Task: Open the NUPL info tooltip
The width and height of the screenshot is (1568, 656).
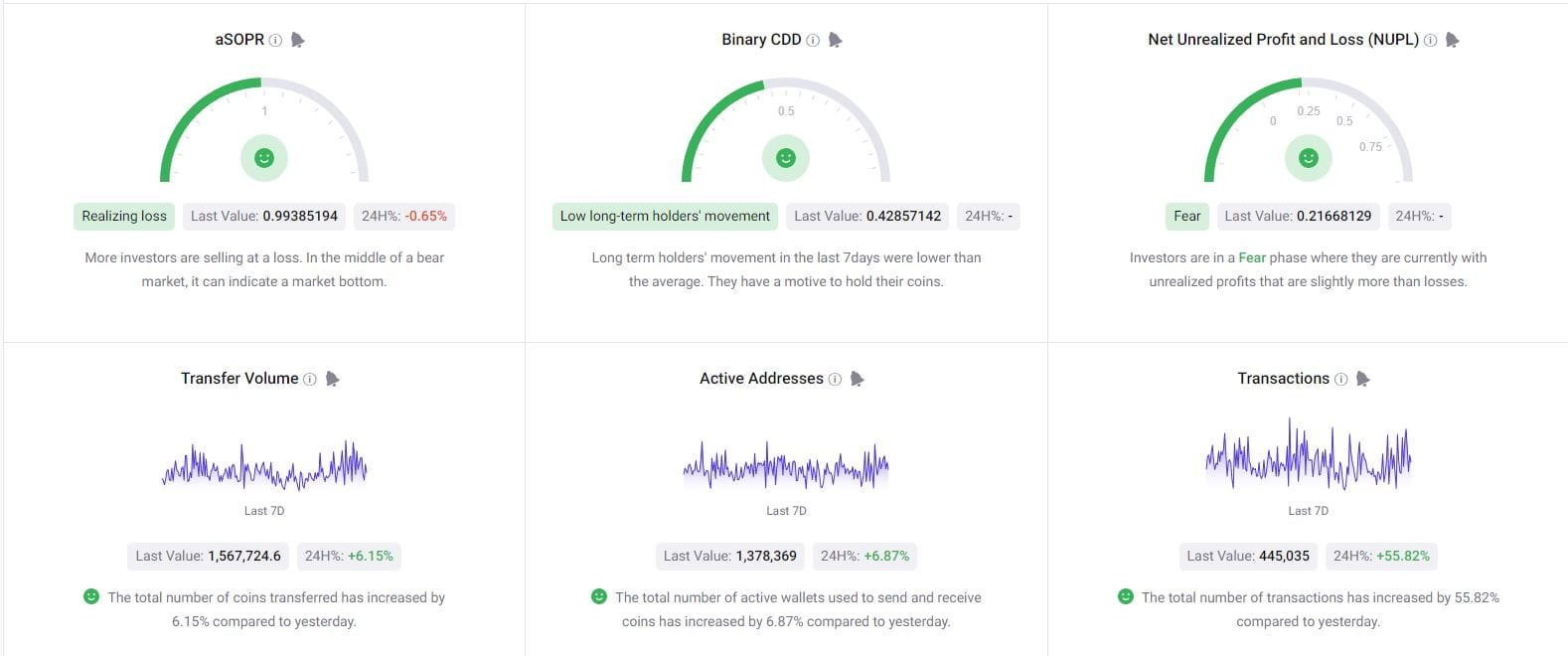Action: tap(1430, 40)
